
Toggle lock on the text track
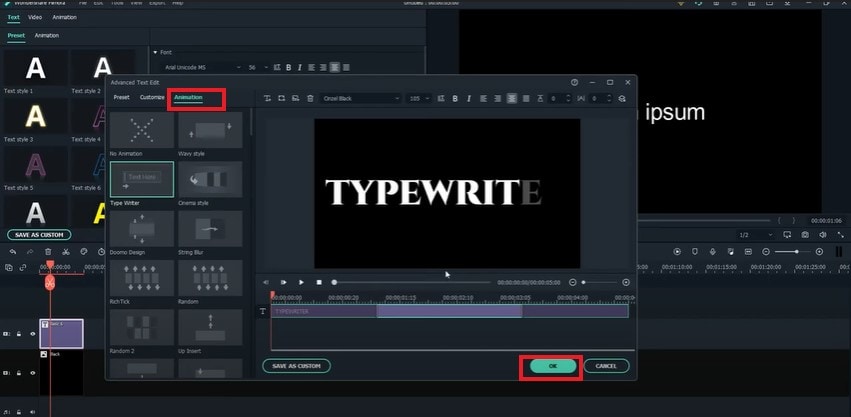(x=19, y=333)
